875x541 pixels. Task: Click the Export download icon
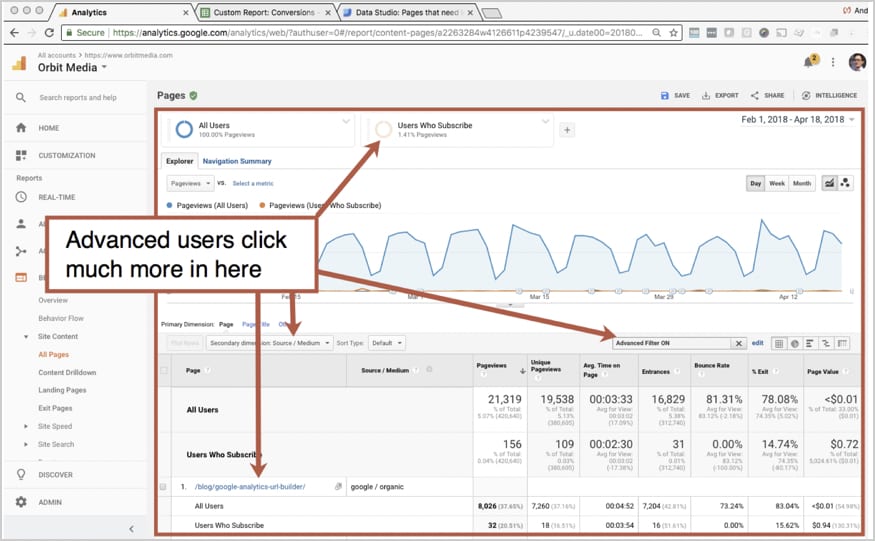click(706, 95)
